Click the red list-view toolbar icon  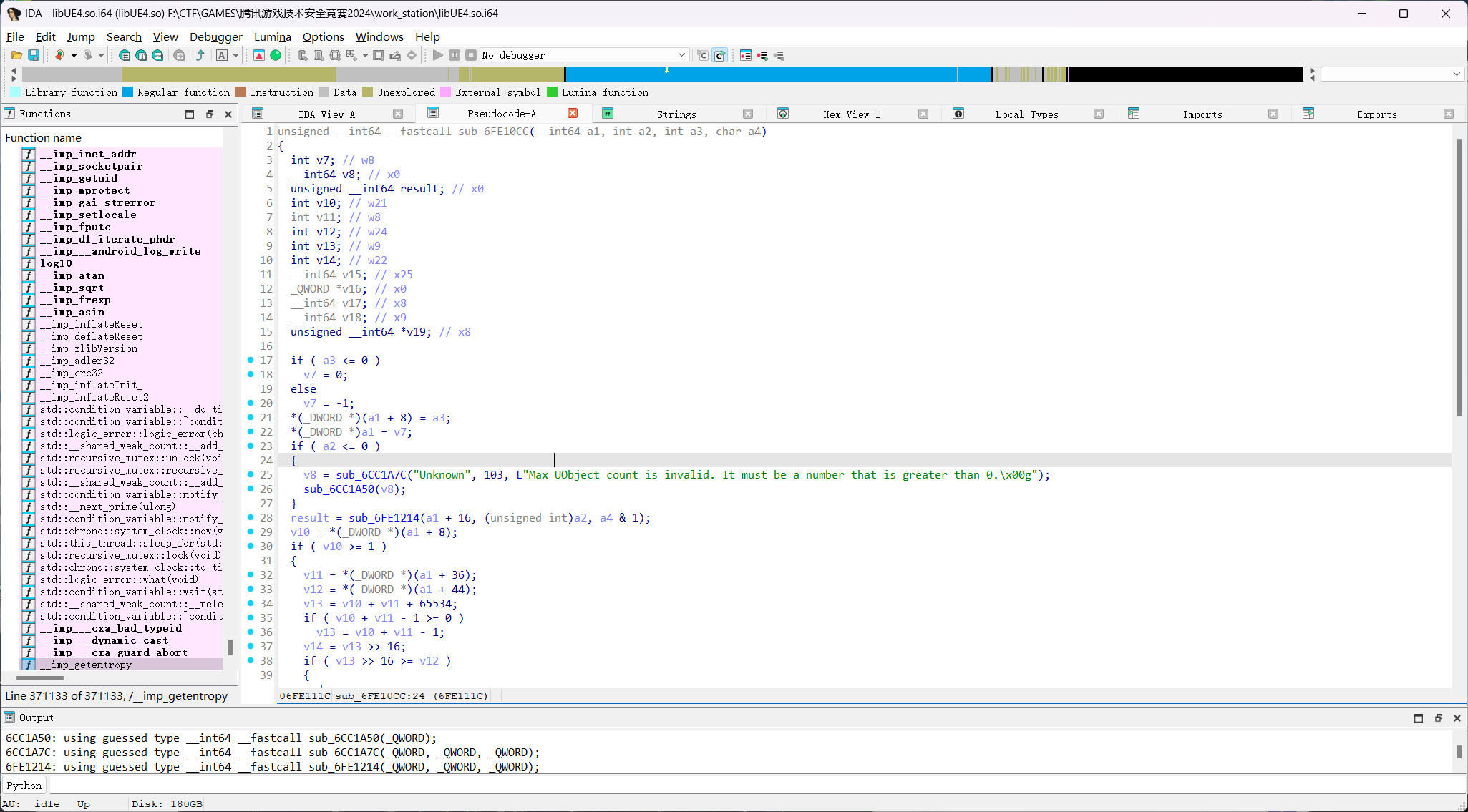click(746, 55)
